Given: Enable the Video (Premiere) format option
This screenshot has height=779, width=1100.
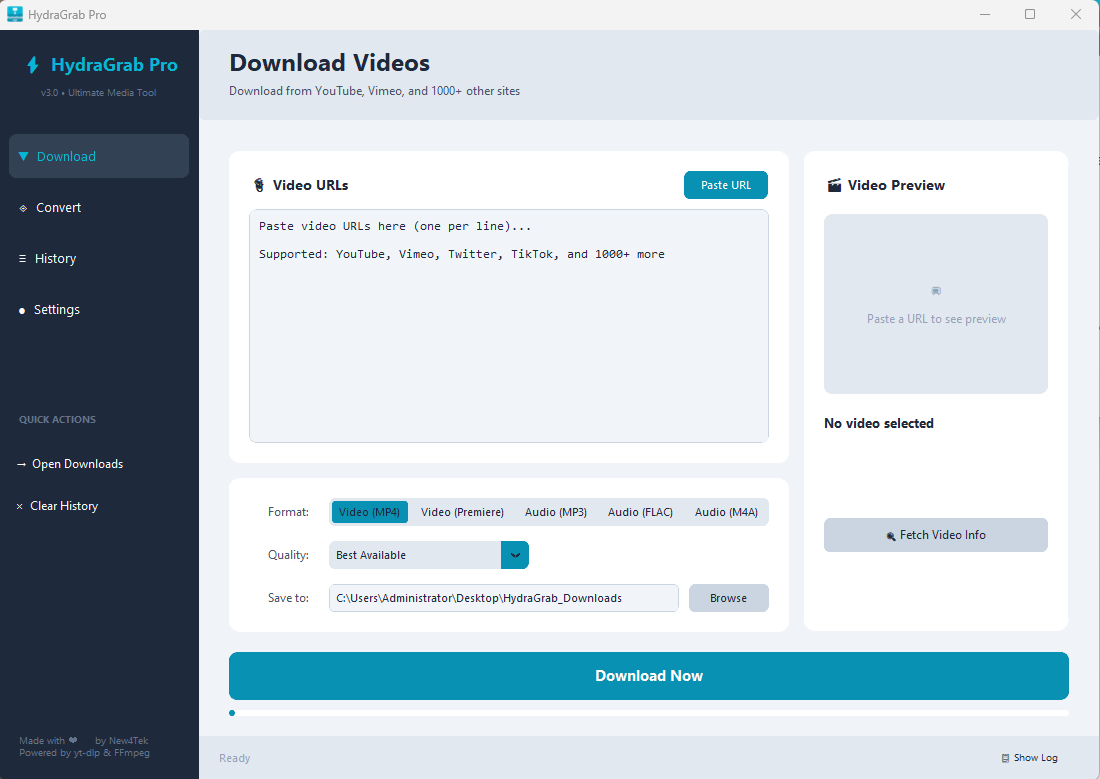Looking at the screenshot, I should (x=462, y=511).
